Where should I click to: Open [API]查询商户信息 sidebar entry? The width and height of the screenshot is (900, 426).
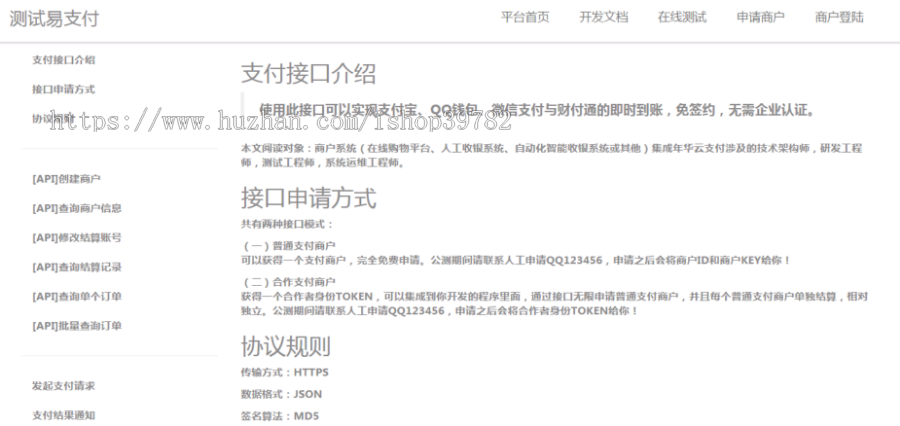[x=77, y=208]
